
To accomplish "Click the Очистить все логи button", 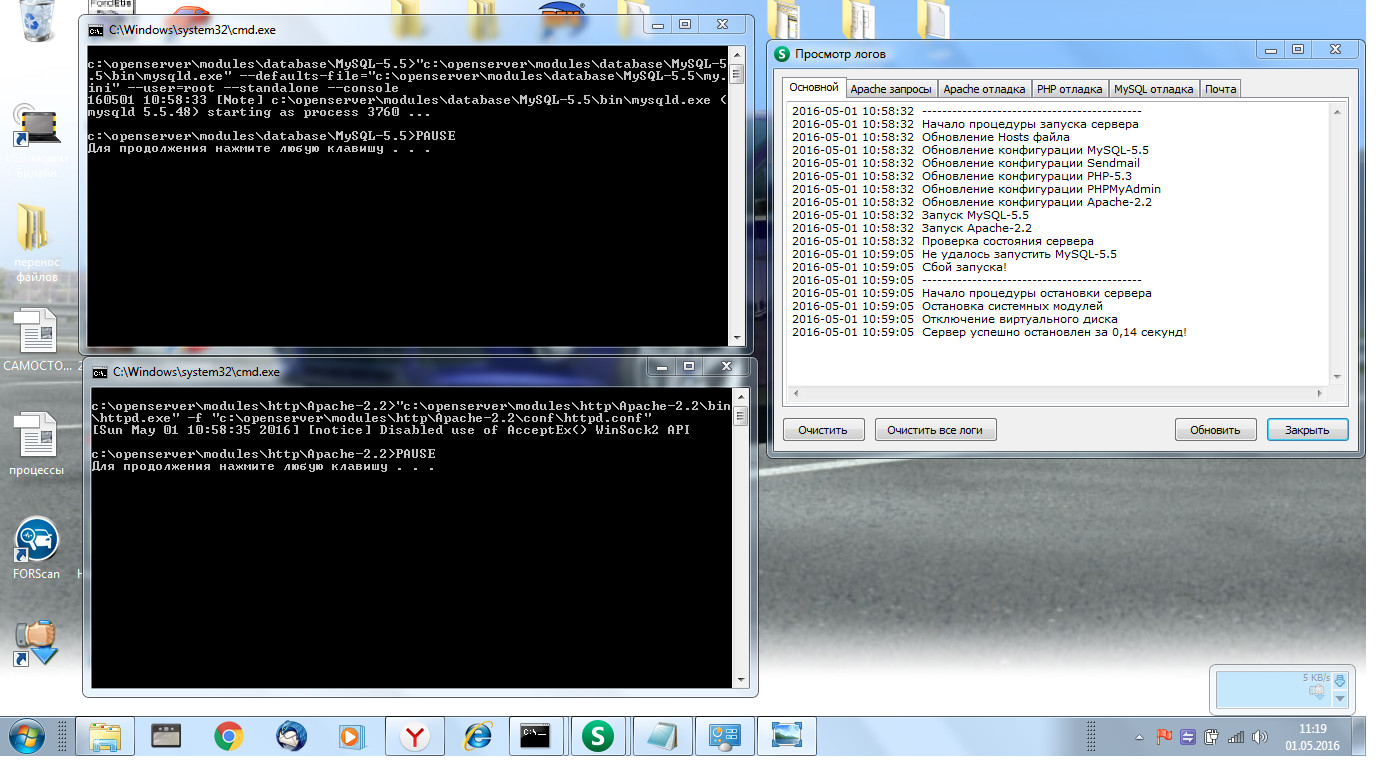I will [x=935, y=430].
